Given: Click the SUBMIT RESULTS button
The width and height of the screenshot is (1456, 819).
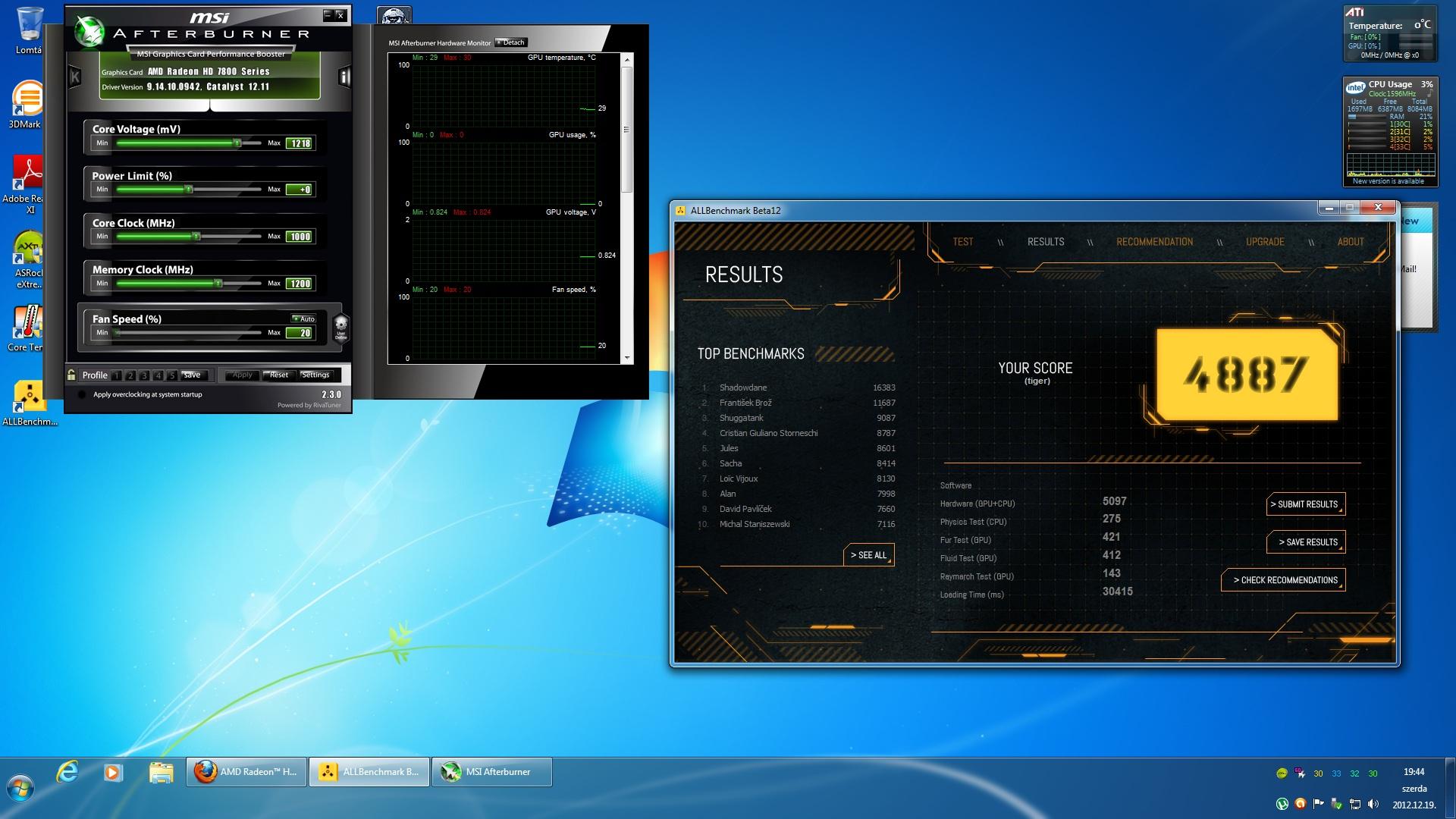Looking at the screenshot, I should pos(1306,504).
